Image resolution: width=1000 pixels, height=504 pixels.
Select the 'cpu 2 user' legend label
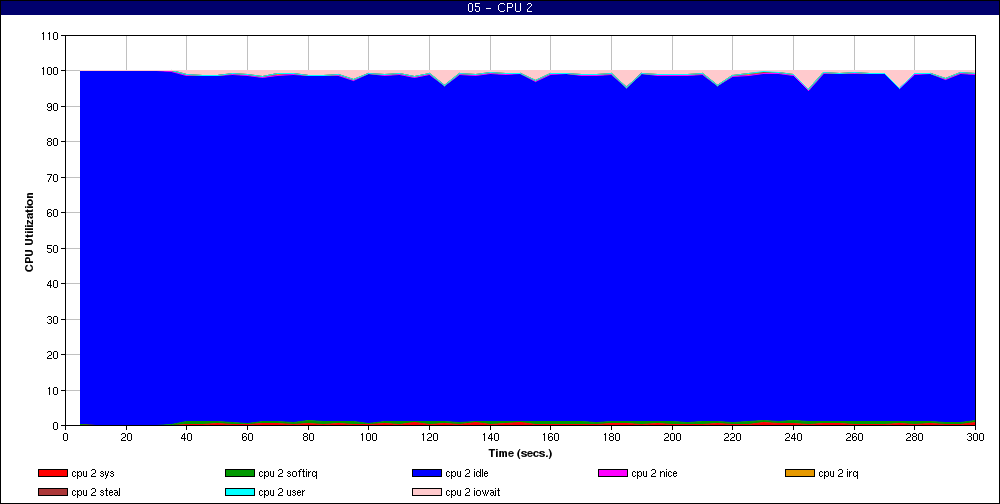point(282,493)
